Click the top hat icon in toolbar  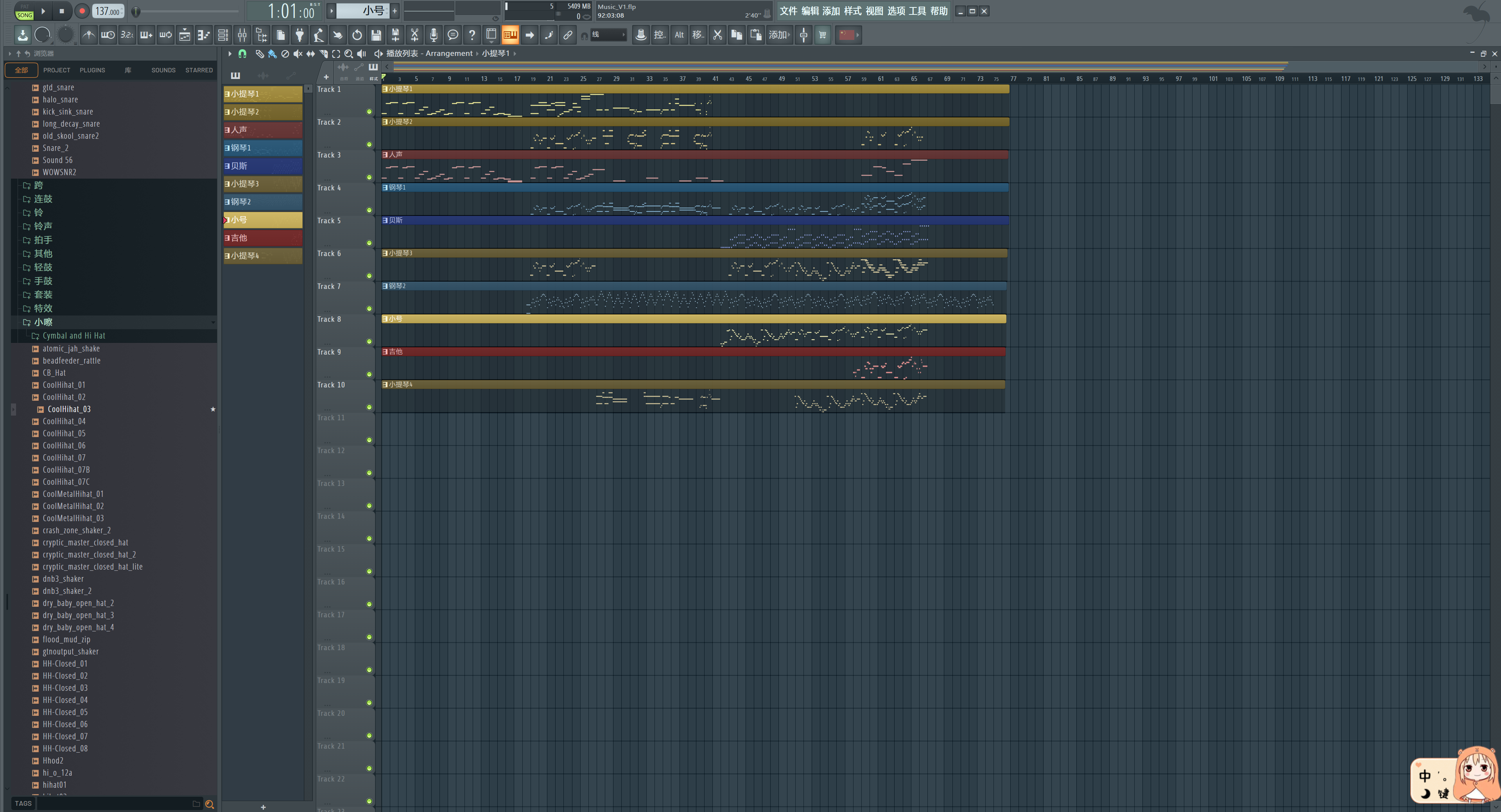(641, 35)
